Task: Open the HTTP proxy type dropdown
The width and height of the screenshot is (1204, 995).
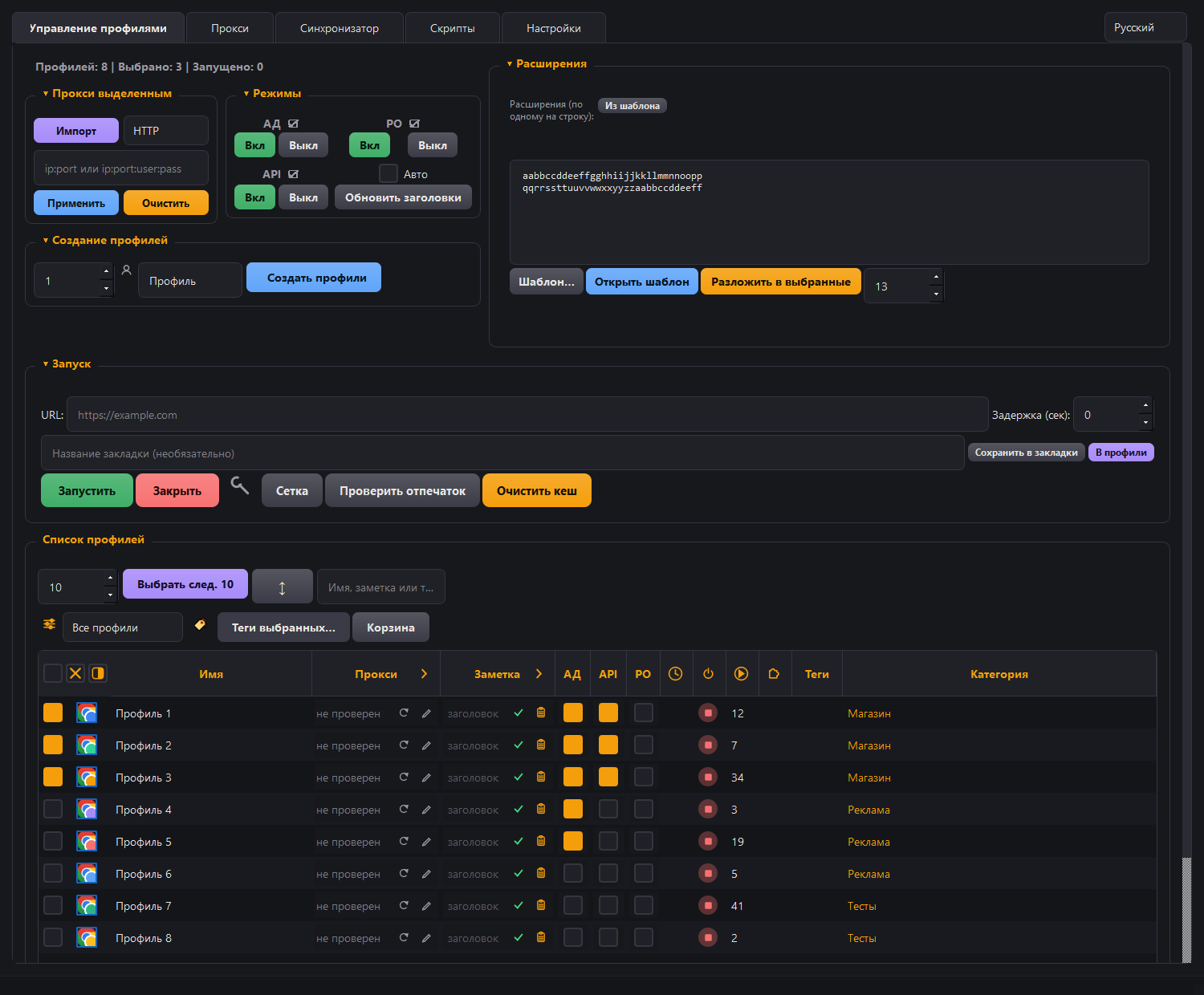Action: coord(166,131)
